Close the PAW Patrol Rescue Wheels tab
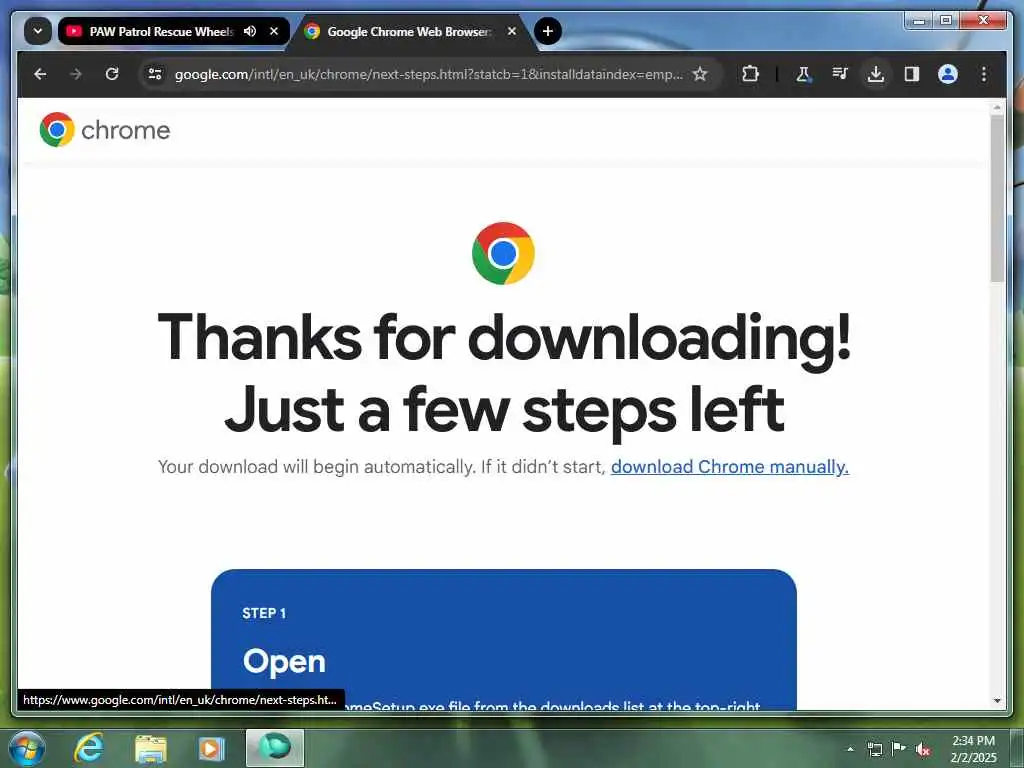The width and height of the screenshot is (1024, 768). [x=274, y=31]
